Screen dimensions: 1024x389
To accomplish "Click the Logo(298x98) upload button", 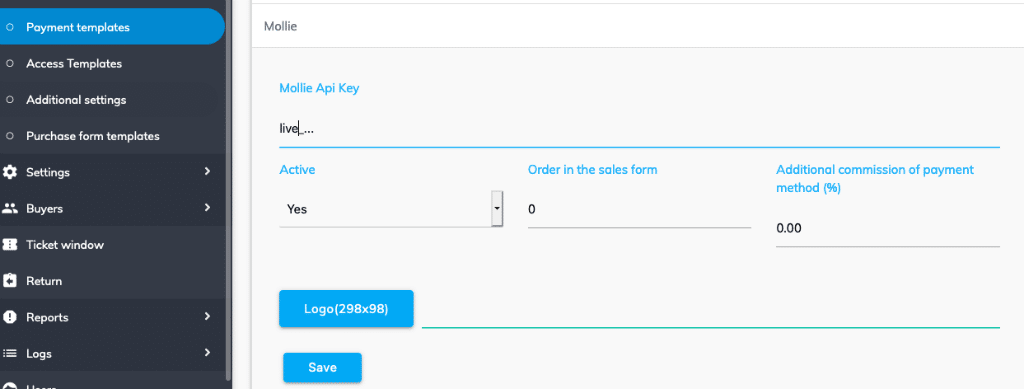I will [x=346, y=309].
